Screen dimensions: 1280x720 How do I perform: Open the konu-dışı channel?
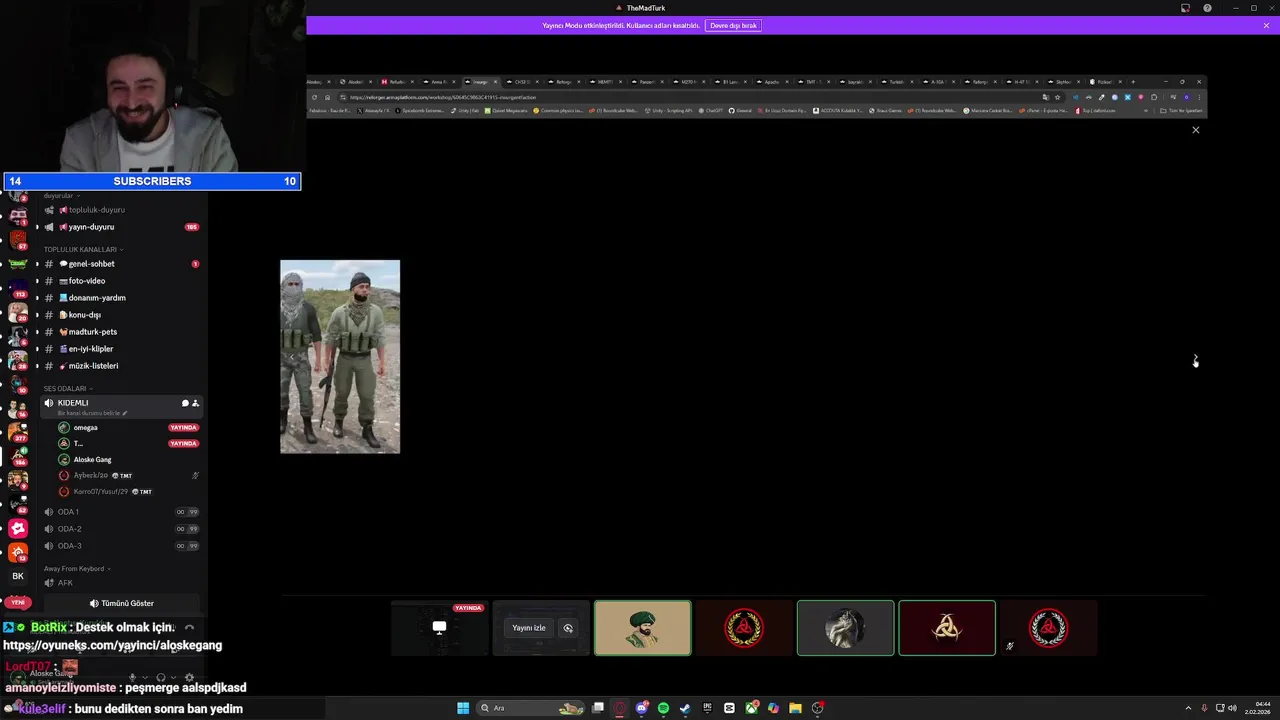point(120,315)
